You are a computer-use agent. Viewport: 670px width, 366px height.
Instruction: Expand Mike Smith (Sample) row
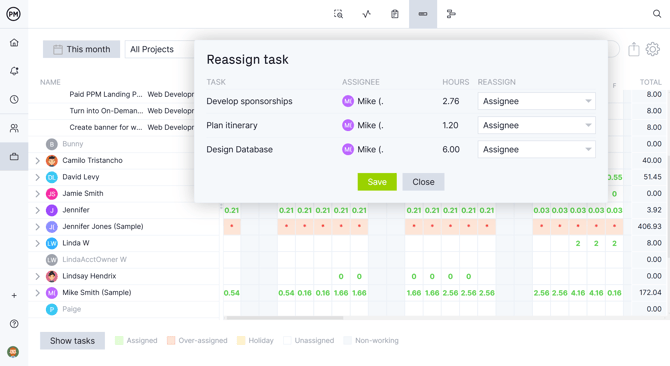coord(37,293)
